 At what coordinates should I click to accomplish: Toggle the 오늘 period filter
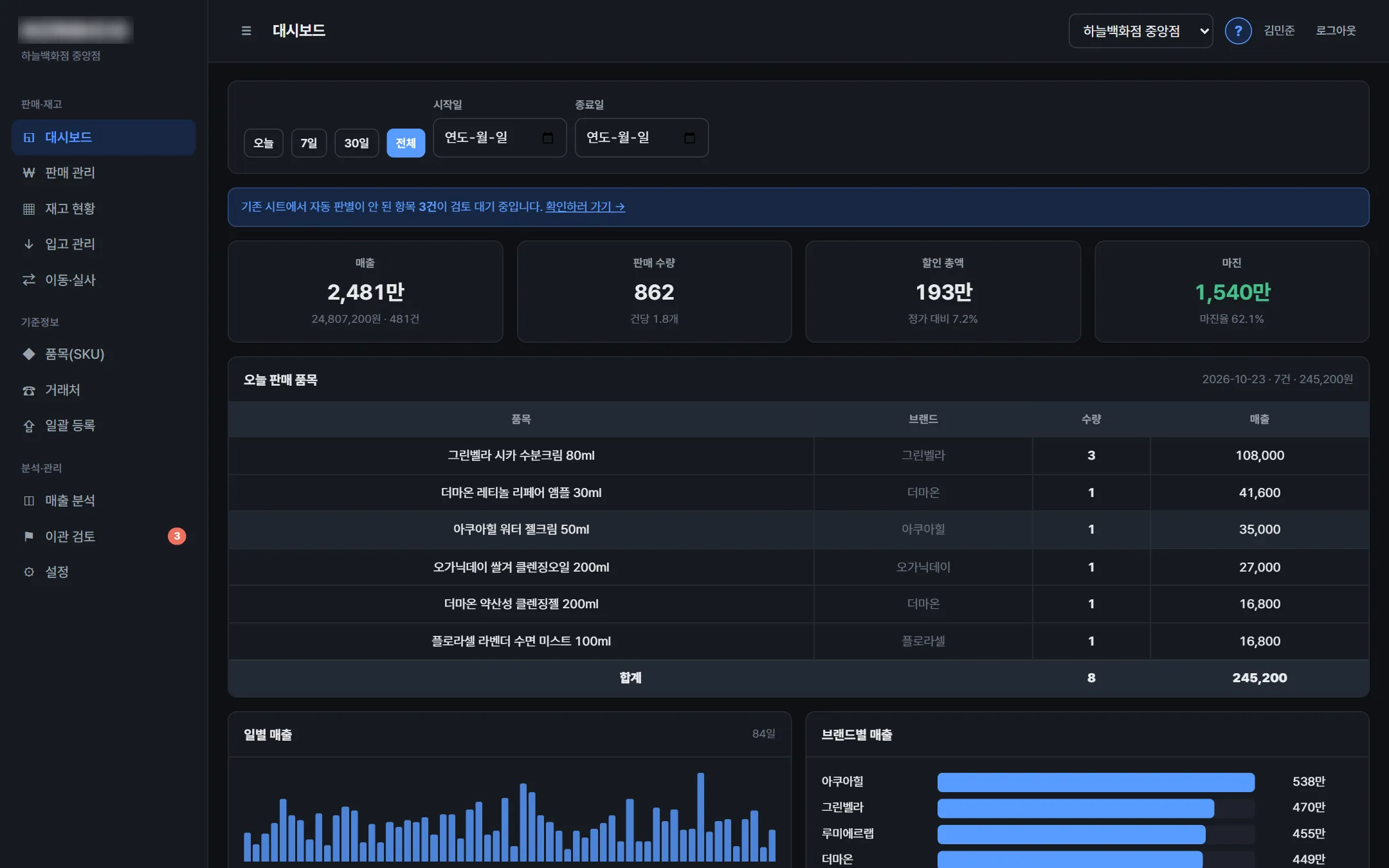(x=264, y=143)
